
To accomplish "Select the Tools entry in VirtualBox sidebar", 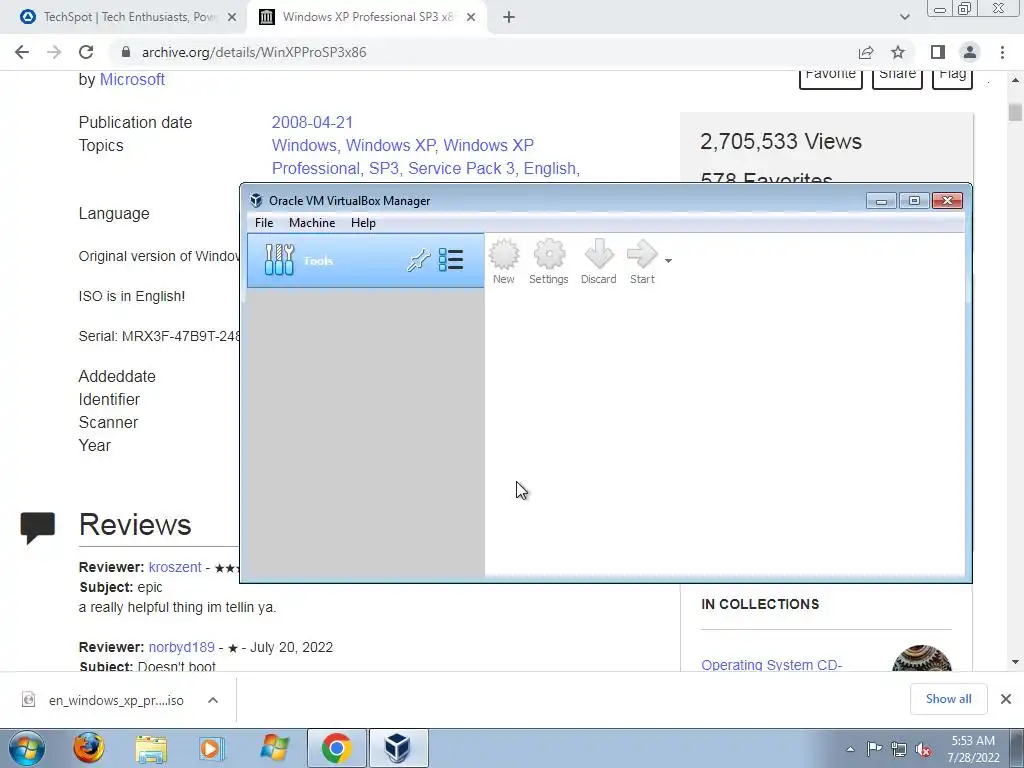I will pos(365,261).
